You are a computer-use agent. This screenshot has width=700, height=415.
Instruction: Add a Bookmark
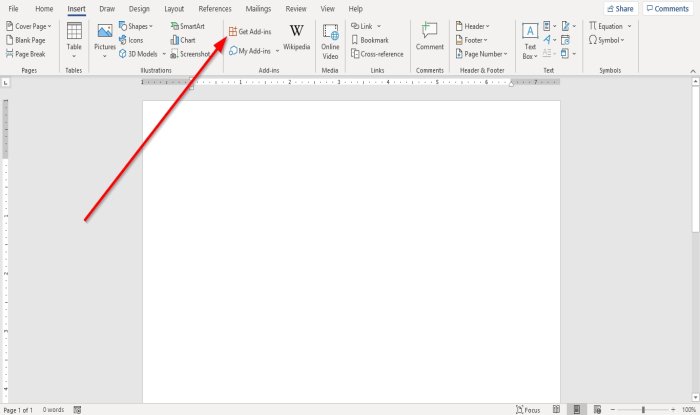(370, 40)
